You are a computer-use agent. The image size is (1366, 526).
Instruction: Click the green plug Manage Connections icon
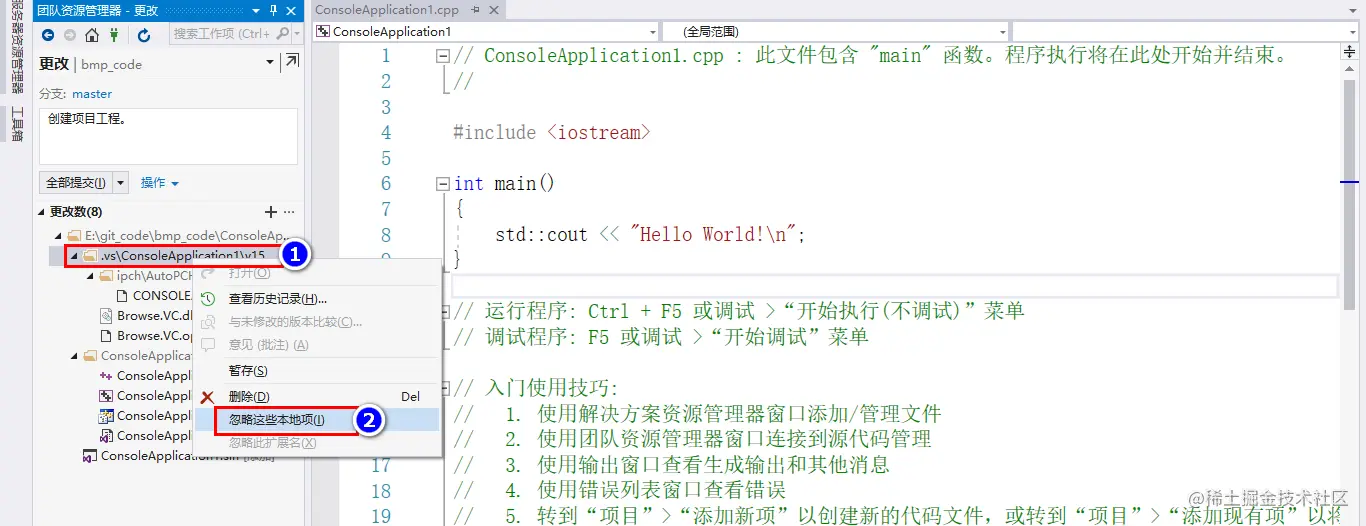[x=114, y=35]
